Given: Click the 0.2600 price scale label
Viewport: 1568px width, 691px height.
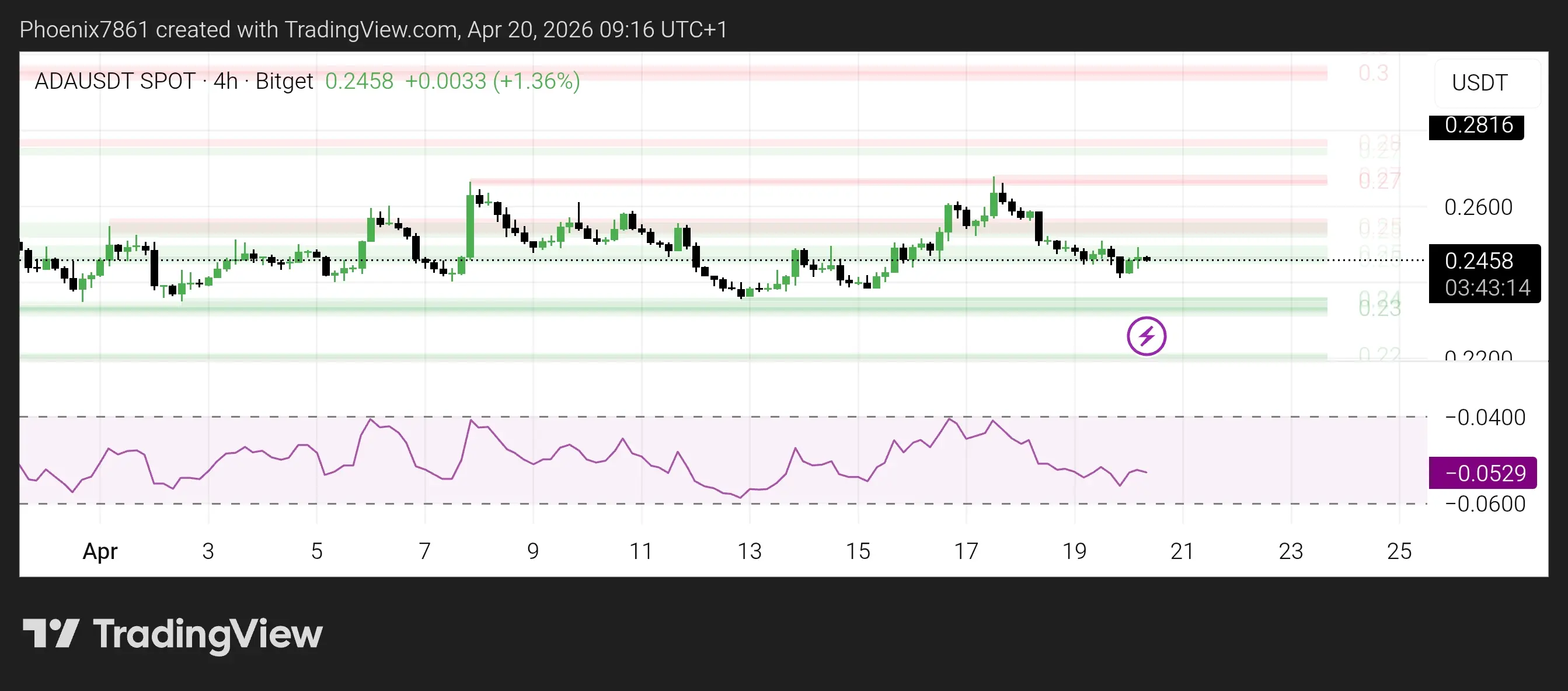Looking at the screenshot, I should point(1478,207).
